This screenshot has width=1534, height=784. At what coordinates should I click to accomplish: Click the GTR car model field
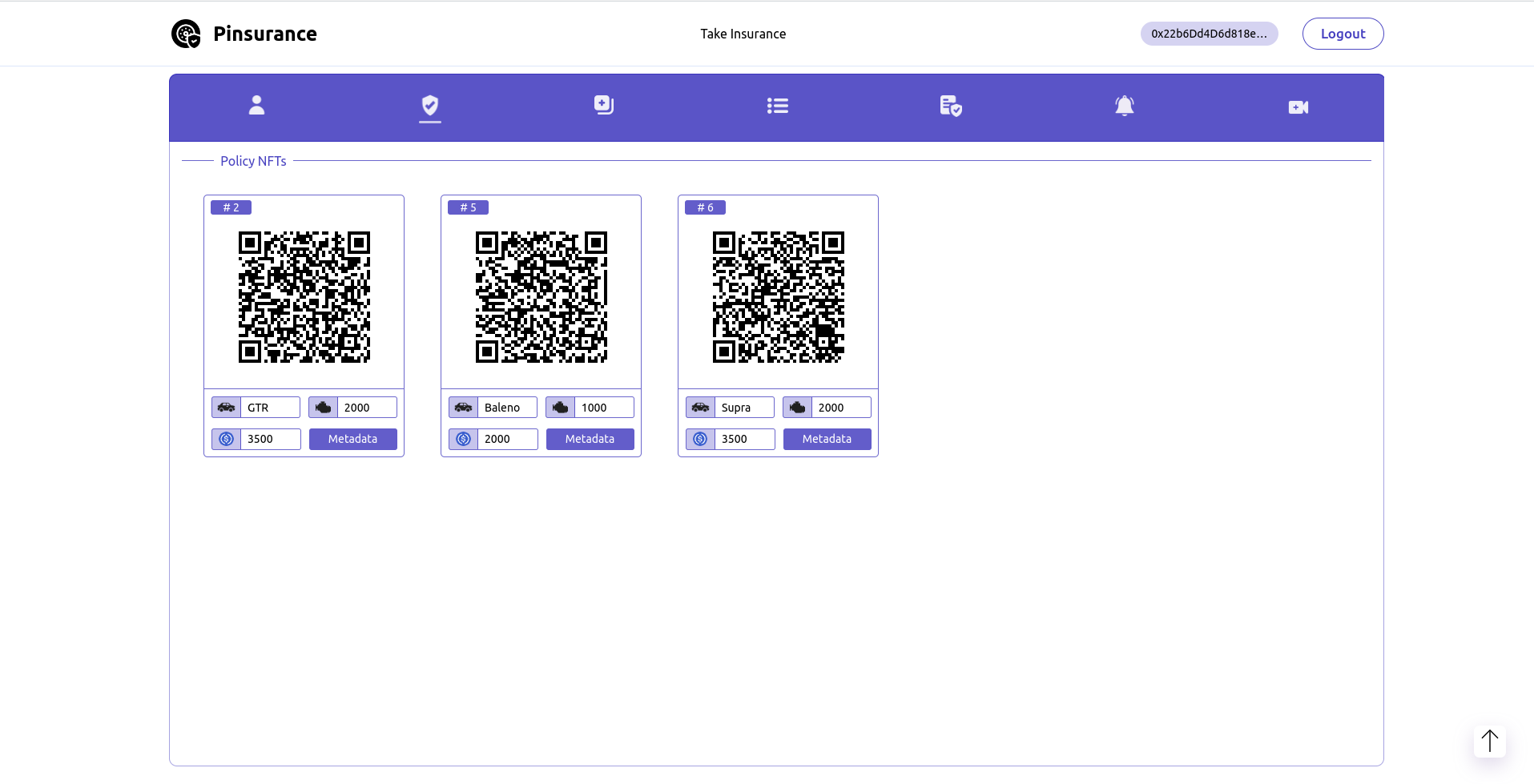pos(271,408)
